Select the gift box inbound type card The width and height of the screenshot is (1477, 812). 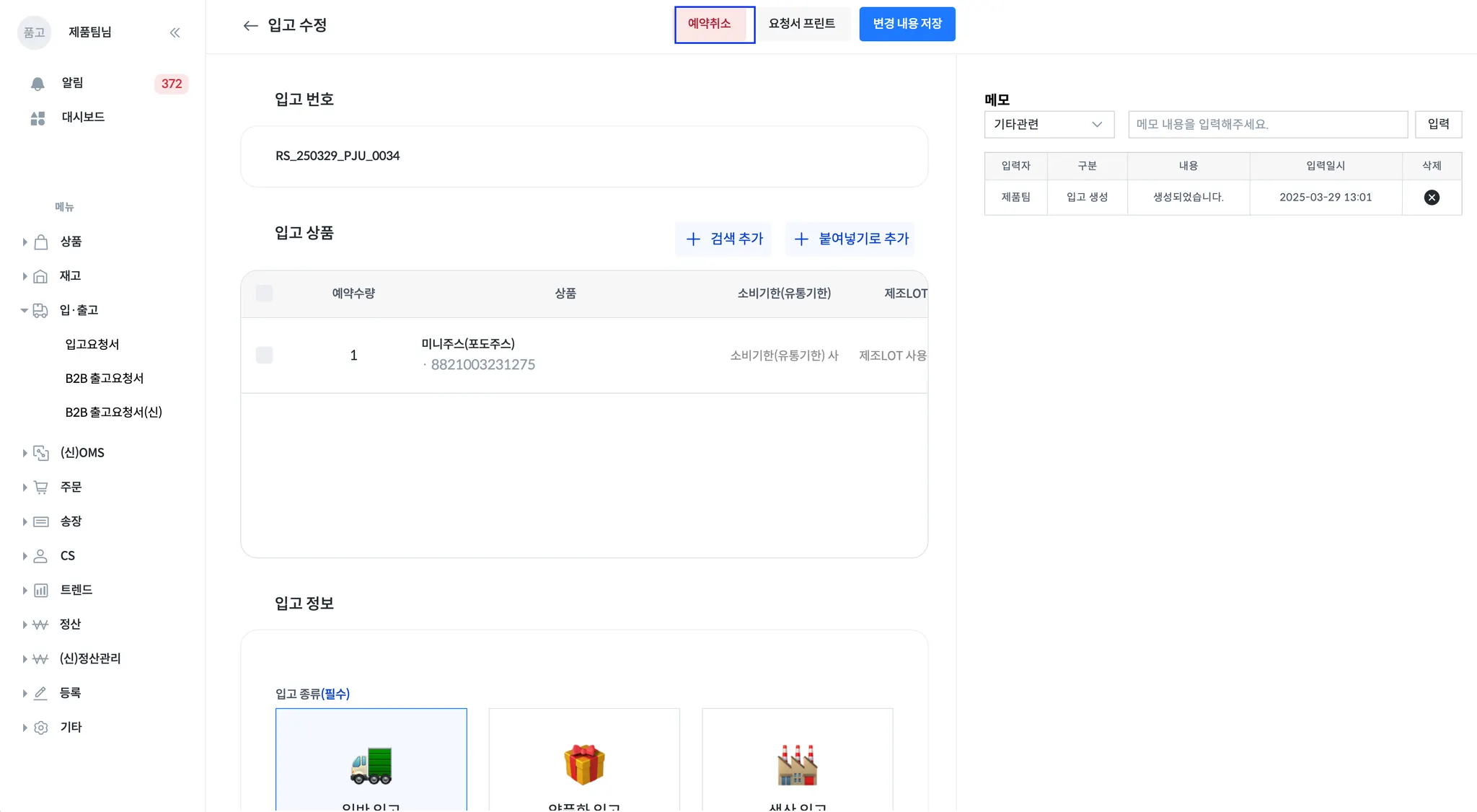pos(583,763)
